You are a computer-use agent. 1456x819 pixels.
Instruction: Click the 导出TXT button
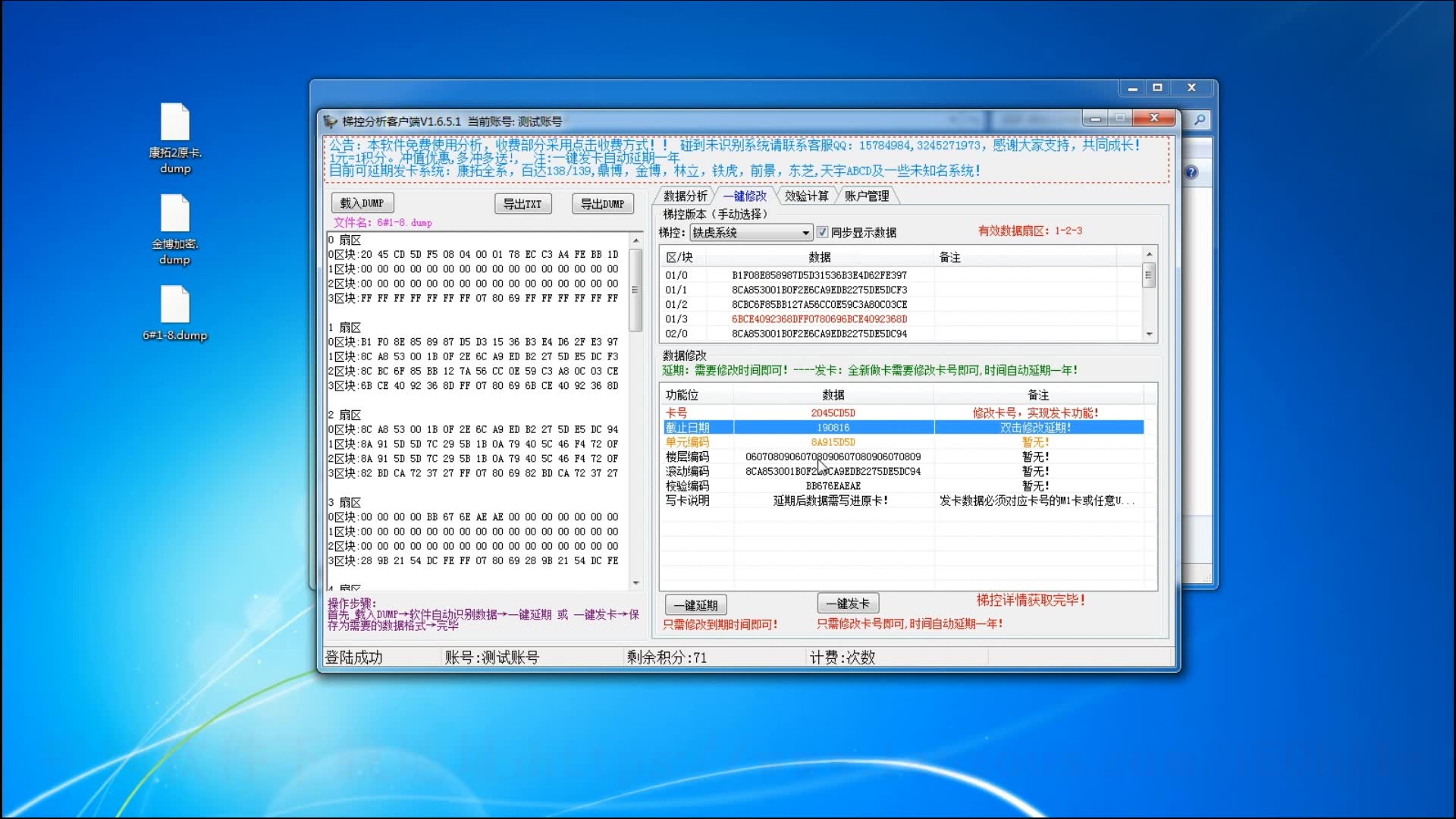pos(522,204)
